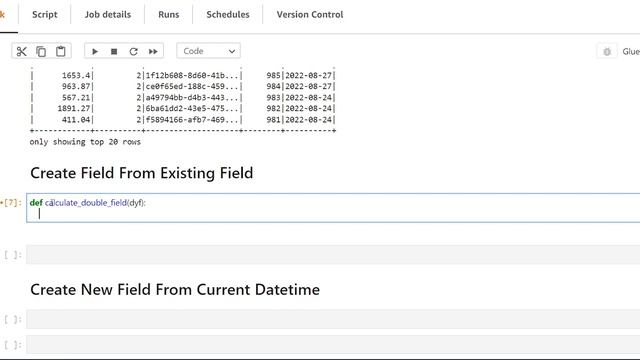Run the selected cell
Viewport: 640px width, 360px height.
point(95,51)
